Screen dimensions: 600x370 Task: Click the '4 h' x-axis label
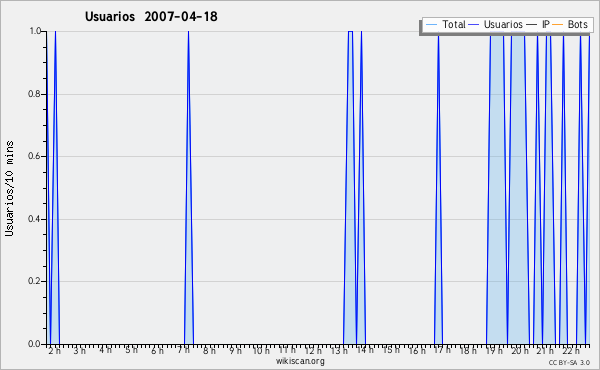[106, 350]
